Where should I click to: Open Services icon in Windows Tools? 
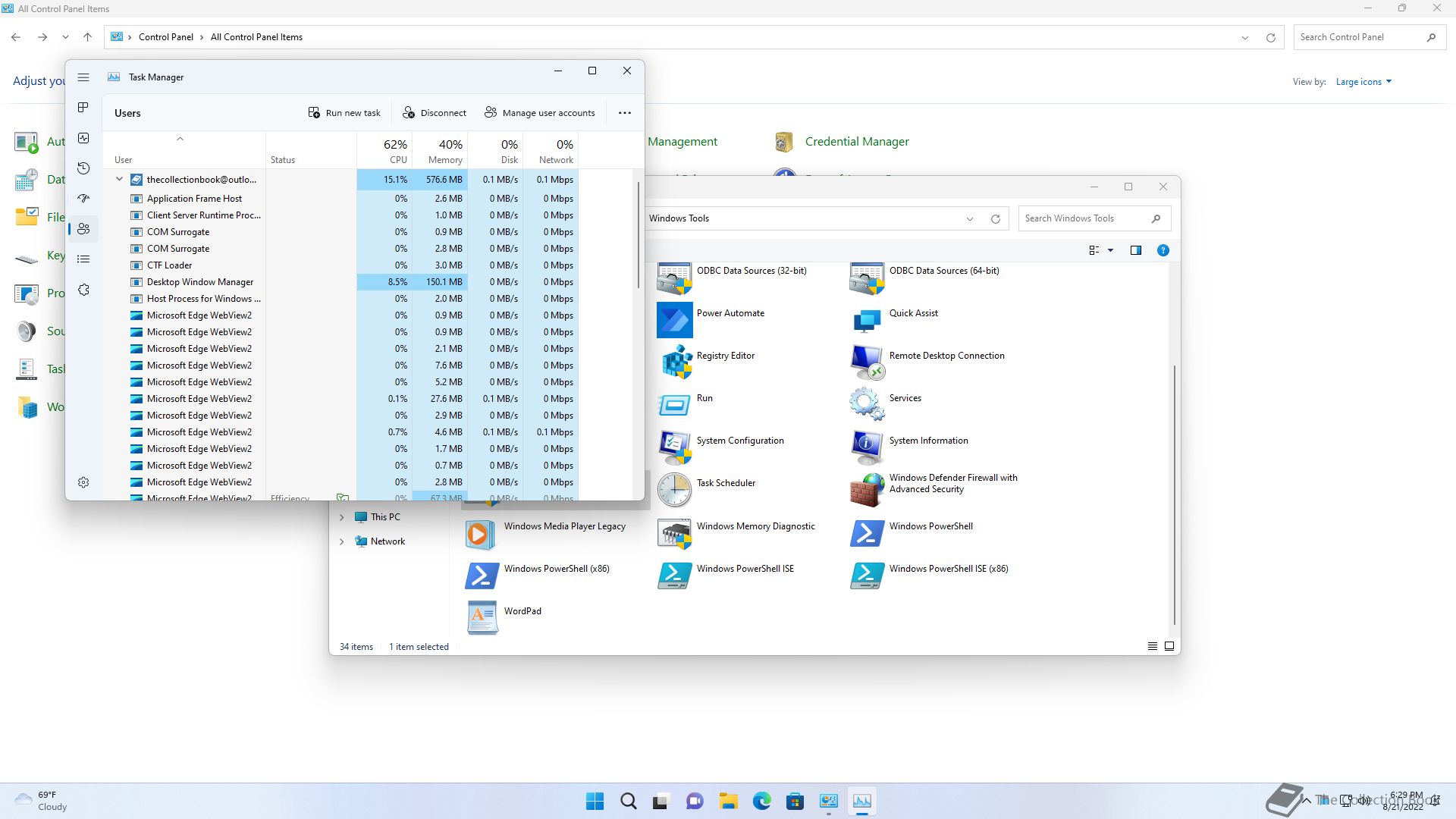click(867, 405)
